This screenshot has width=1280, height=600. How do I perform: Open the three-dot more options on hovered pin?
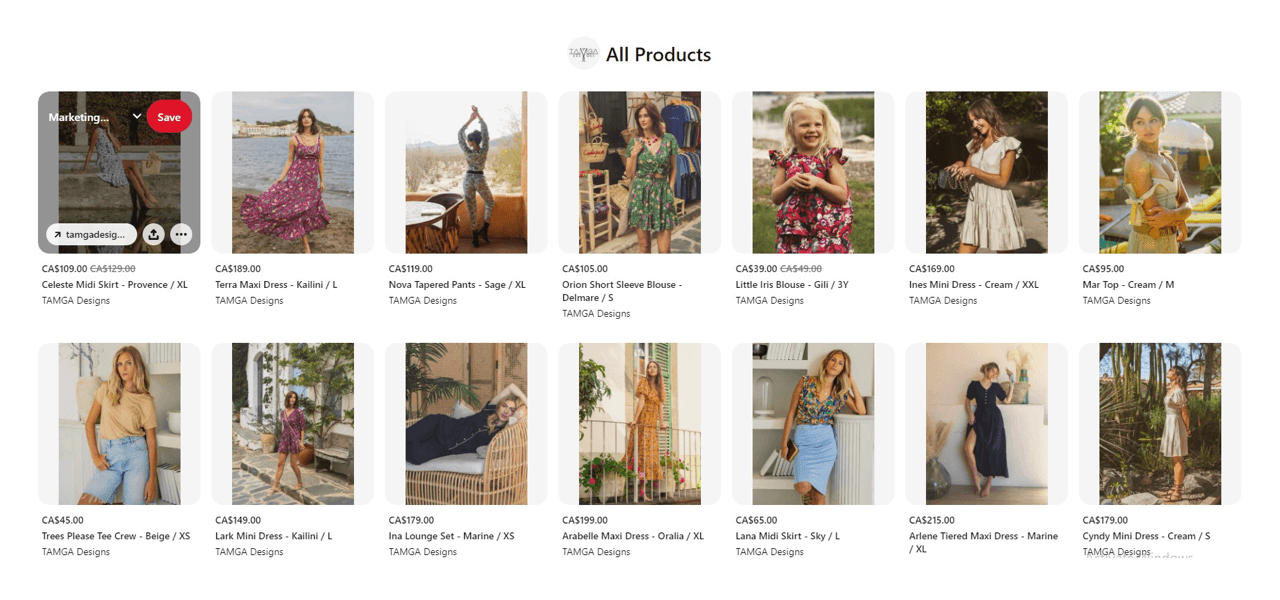pyautogui.click(x=181, y=234)
